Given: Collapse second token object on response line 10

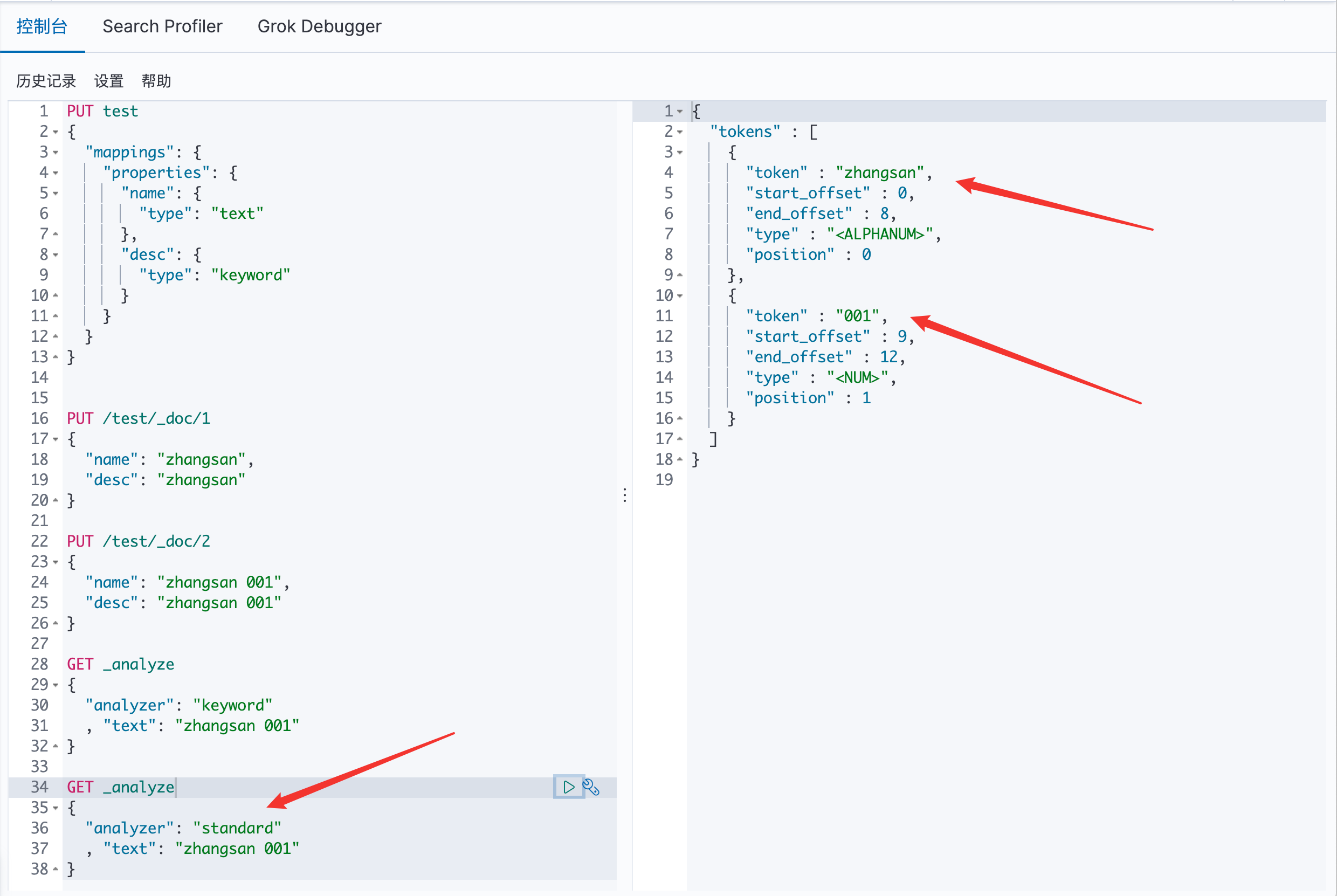Looking at the screenshot, I should coord(680,296).
